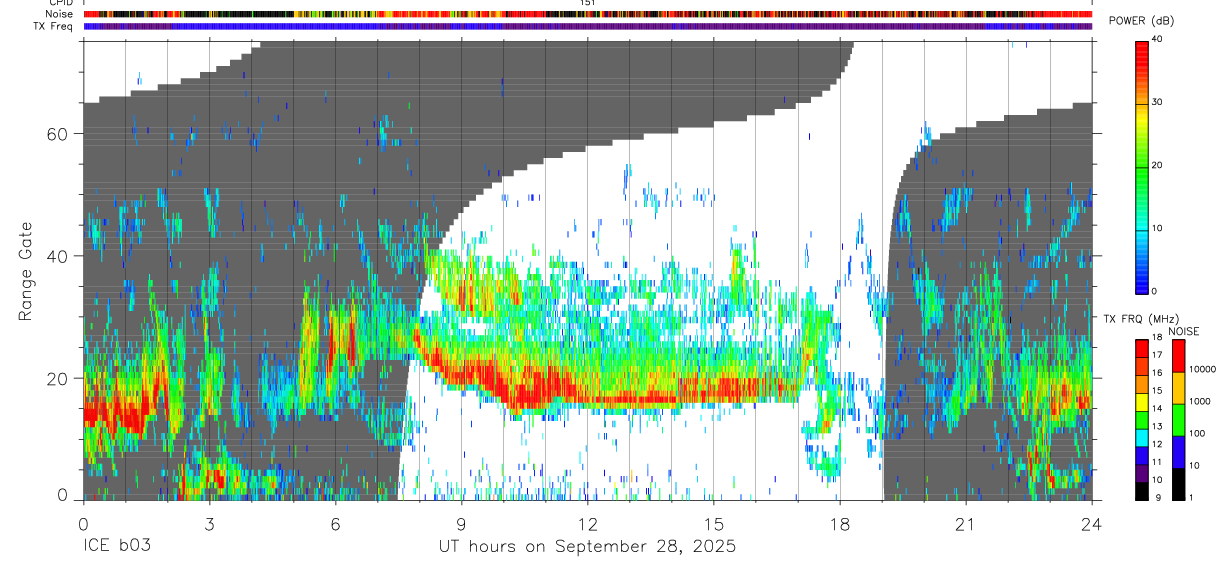Viewport: 1228px width, 567px height.
Task: Click the '30' value on the POWER scale
Action: pyautogui.click(x=1157, y=103)
